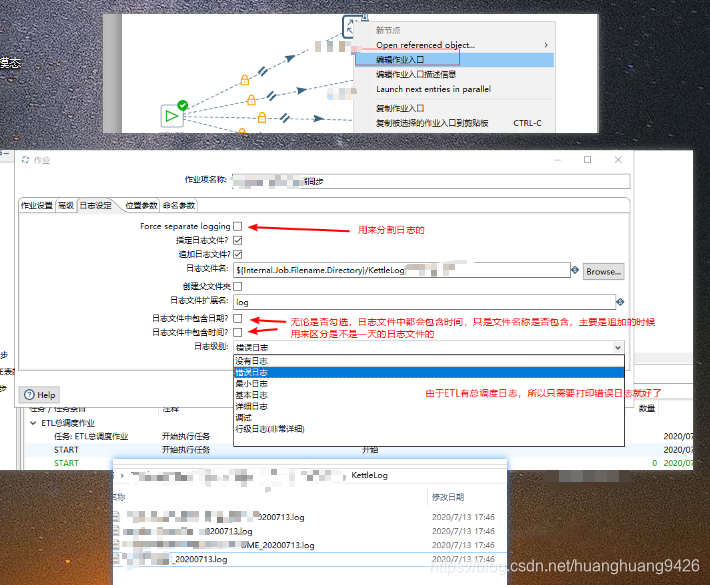
Task: Choose 编辑作业入口 in context menu
Action: 454,59
